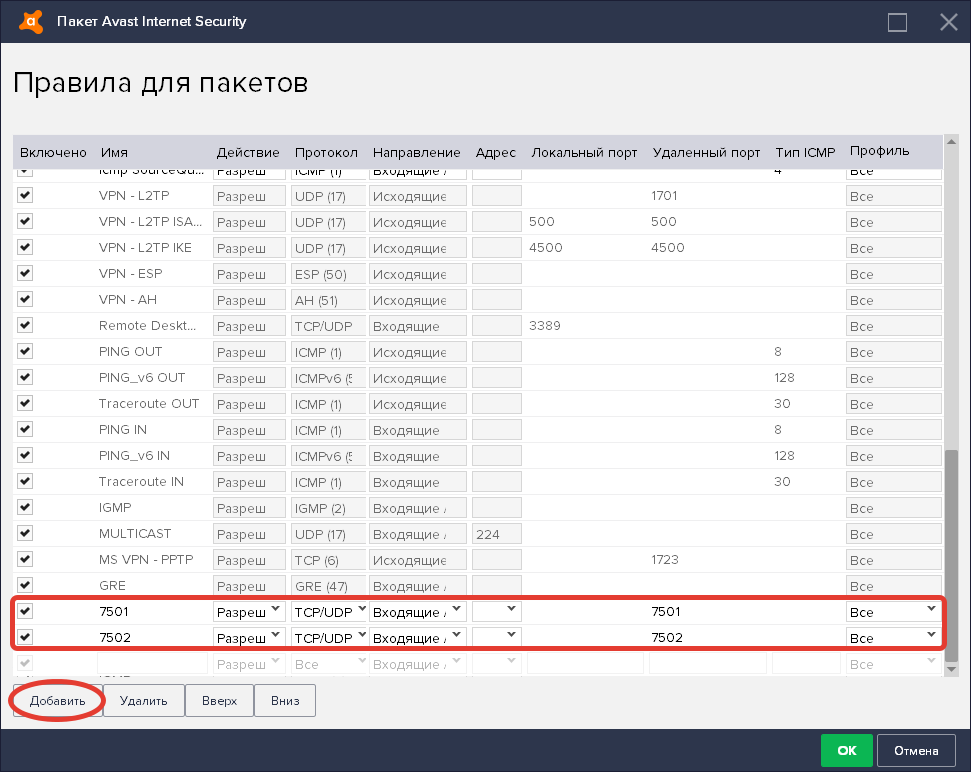Viewport: 971px width, 772px height.
Task: Select the VPN - L2TP IKE rule name
Action: [145, 248]
